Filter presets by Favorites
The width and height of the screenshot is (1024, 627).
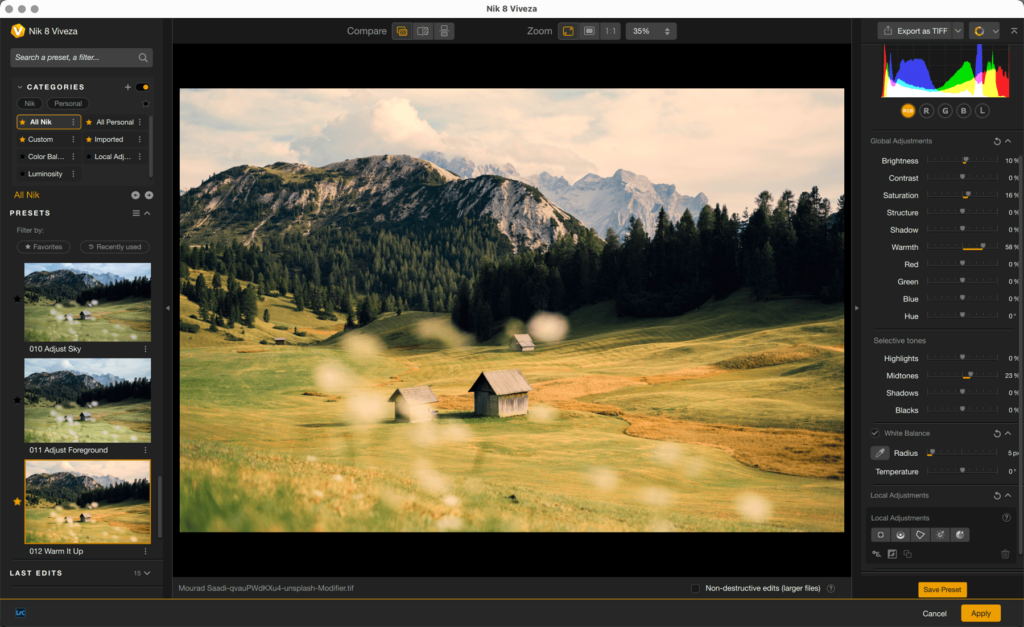[x=43, y=247]
